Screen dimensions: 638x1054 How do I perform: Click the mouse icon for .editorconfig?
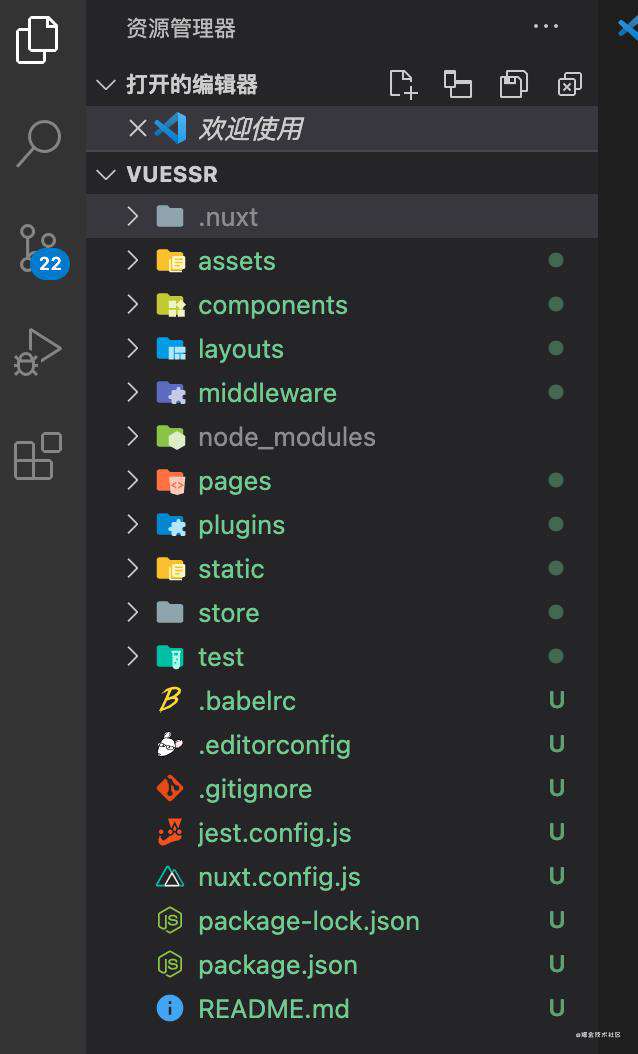[170, 744]
